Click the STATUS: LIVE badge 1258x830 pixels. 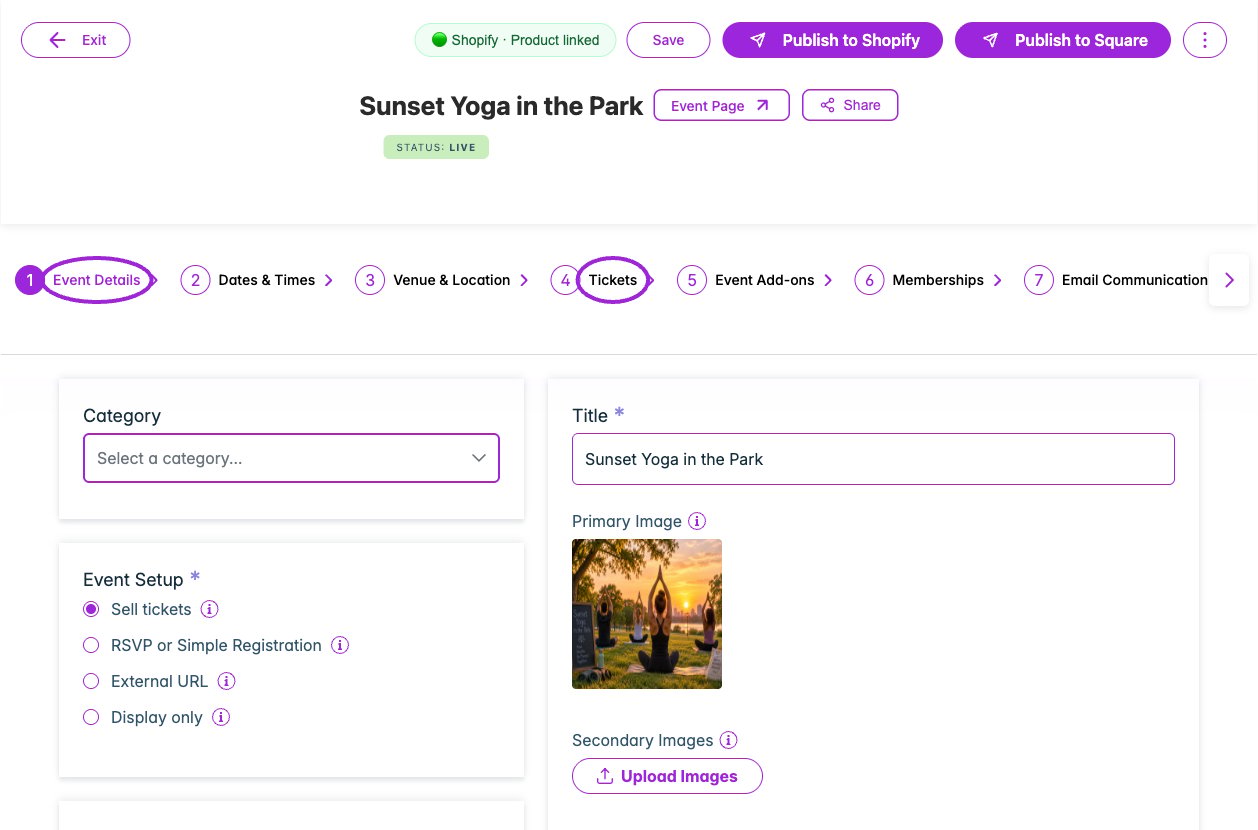tap(436, 147)
